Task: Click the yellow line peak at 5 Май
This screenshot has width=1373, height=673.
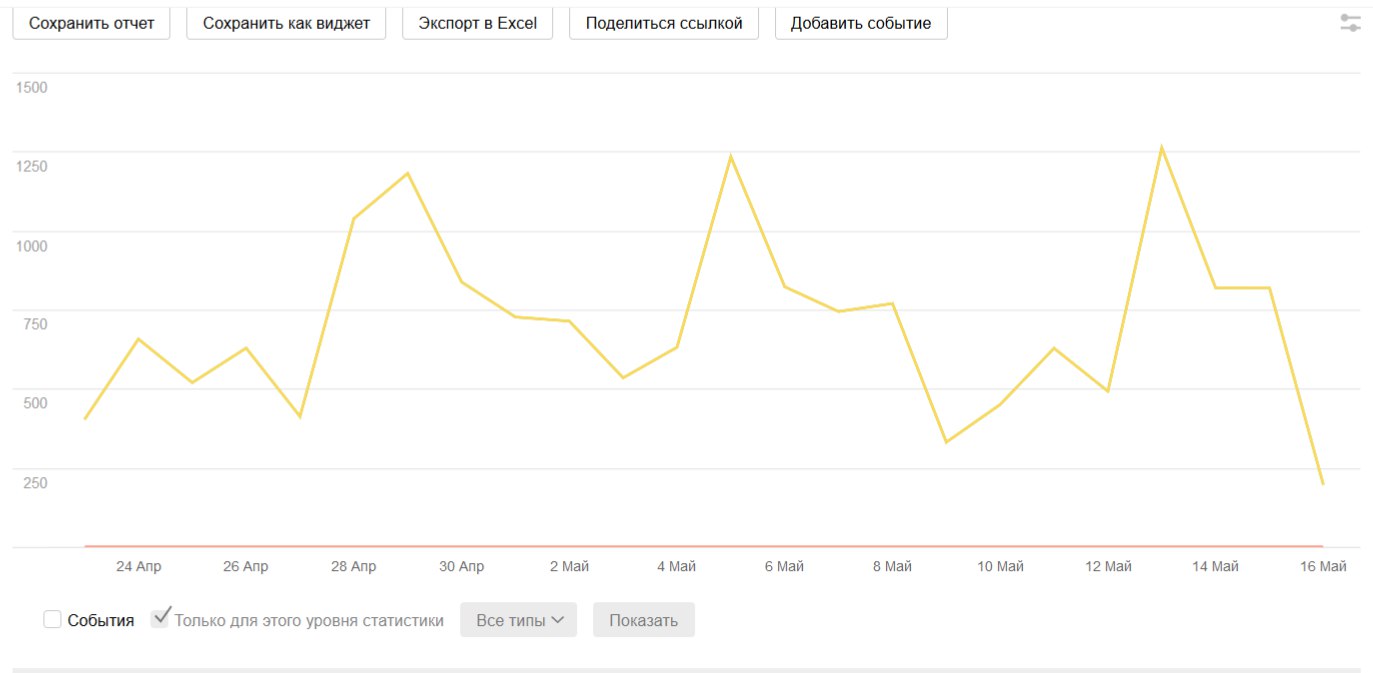Action: pyautogui.click(x=731, y=156)
